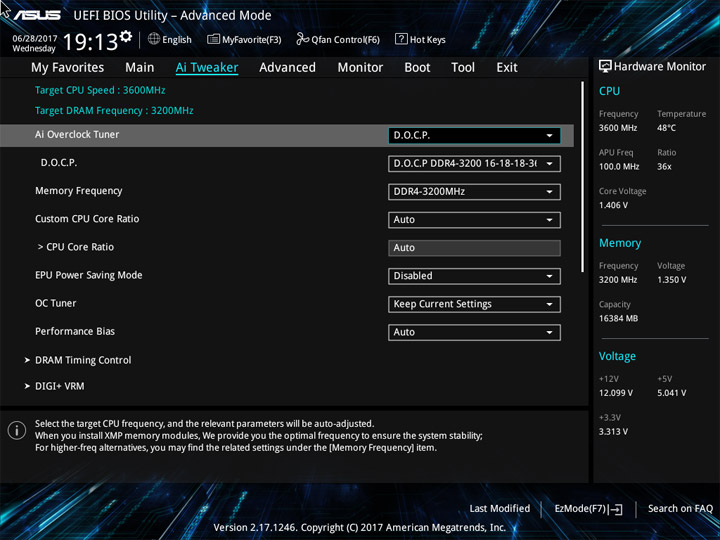
Task: Click CPU Core Ratio Auto field
Action: click(x=474, y=248)
